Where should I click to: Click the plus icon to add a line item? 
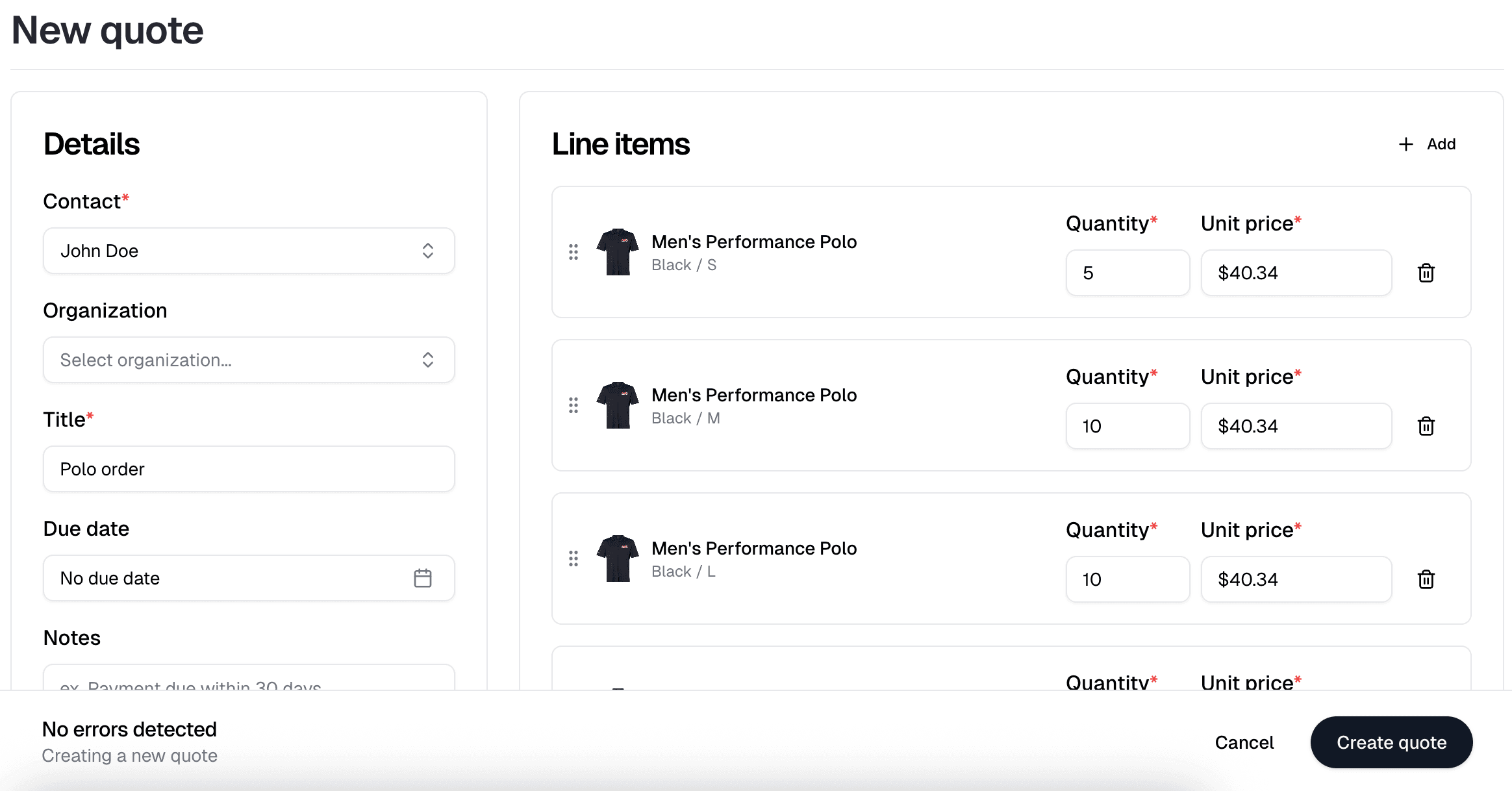[x=1405, y=144]
